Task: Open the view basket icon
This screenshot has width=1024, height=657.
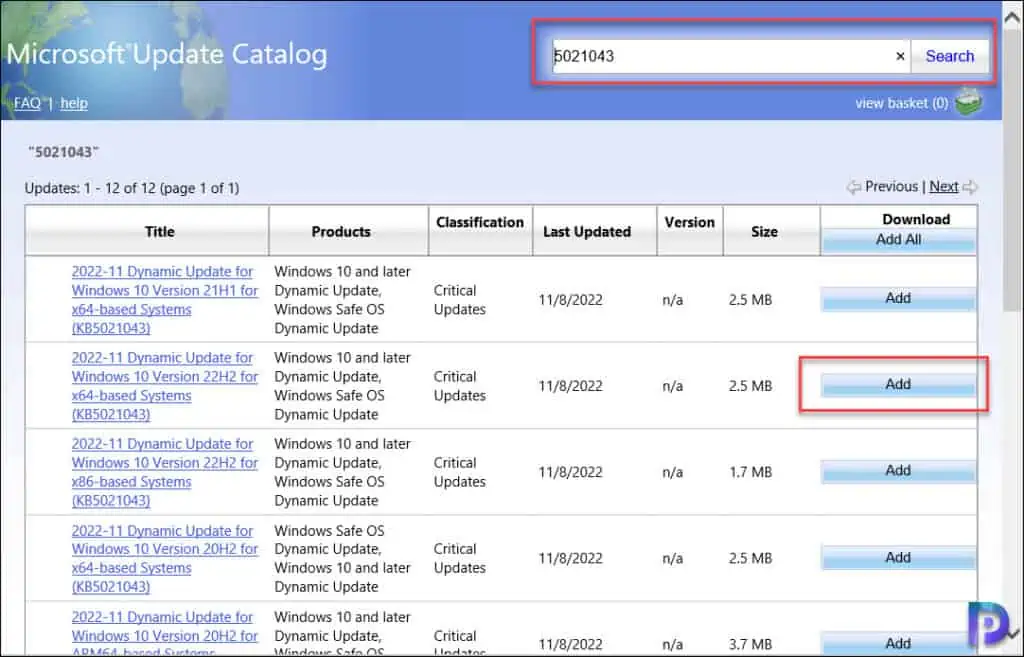Action: [968, 102]
